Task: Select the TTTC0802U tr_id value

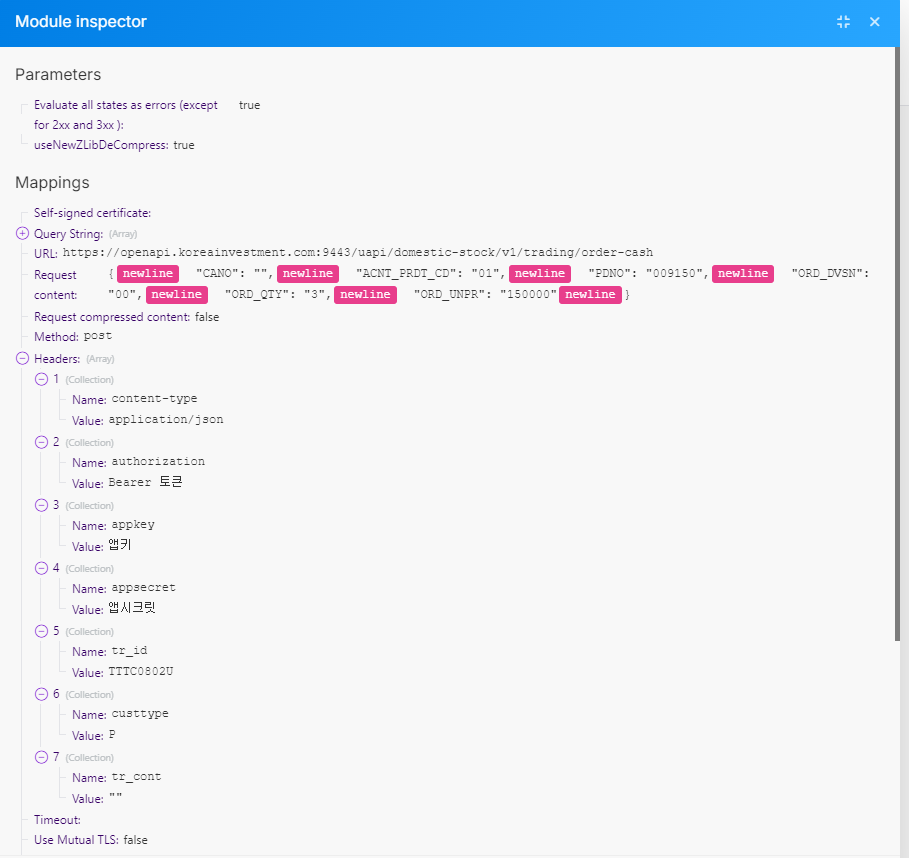Action: [x=141, y=672]
